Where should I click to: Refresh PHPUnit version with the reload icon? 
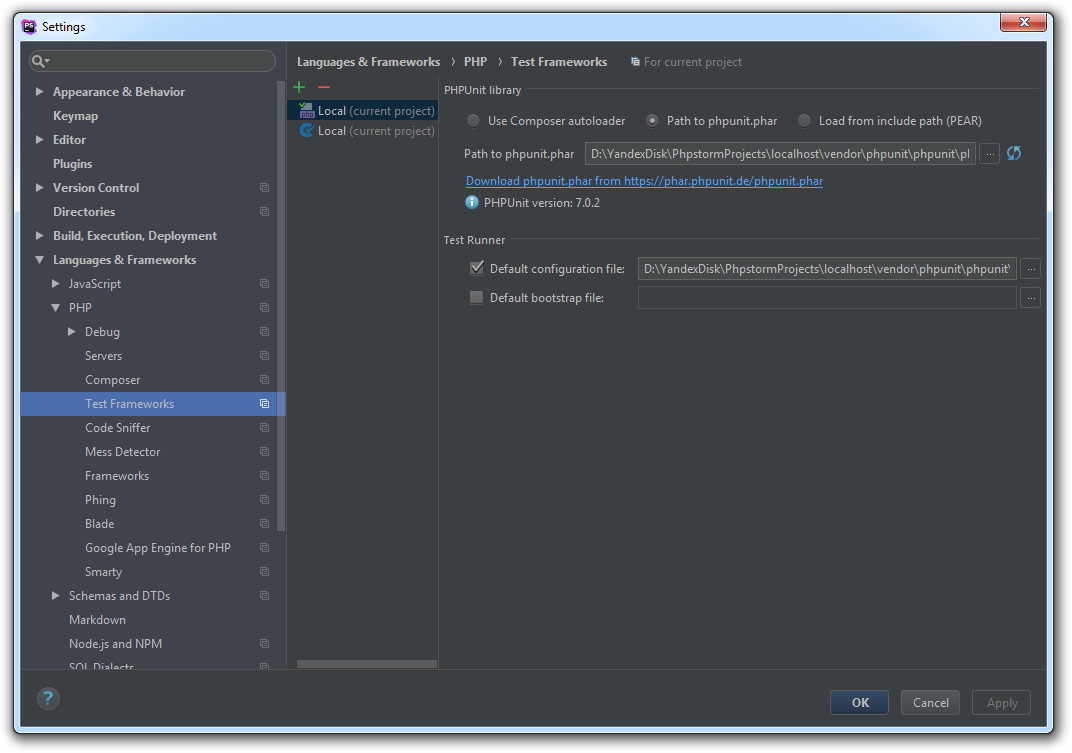1014,153
